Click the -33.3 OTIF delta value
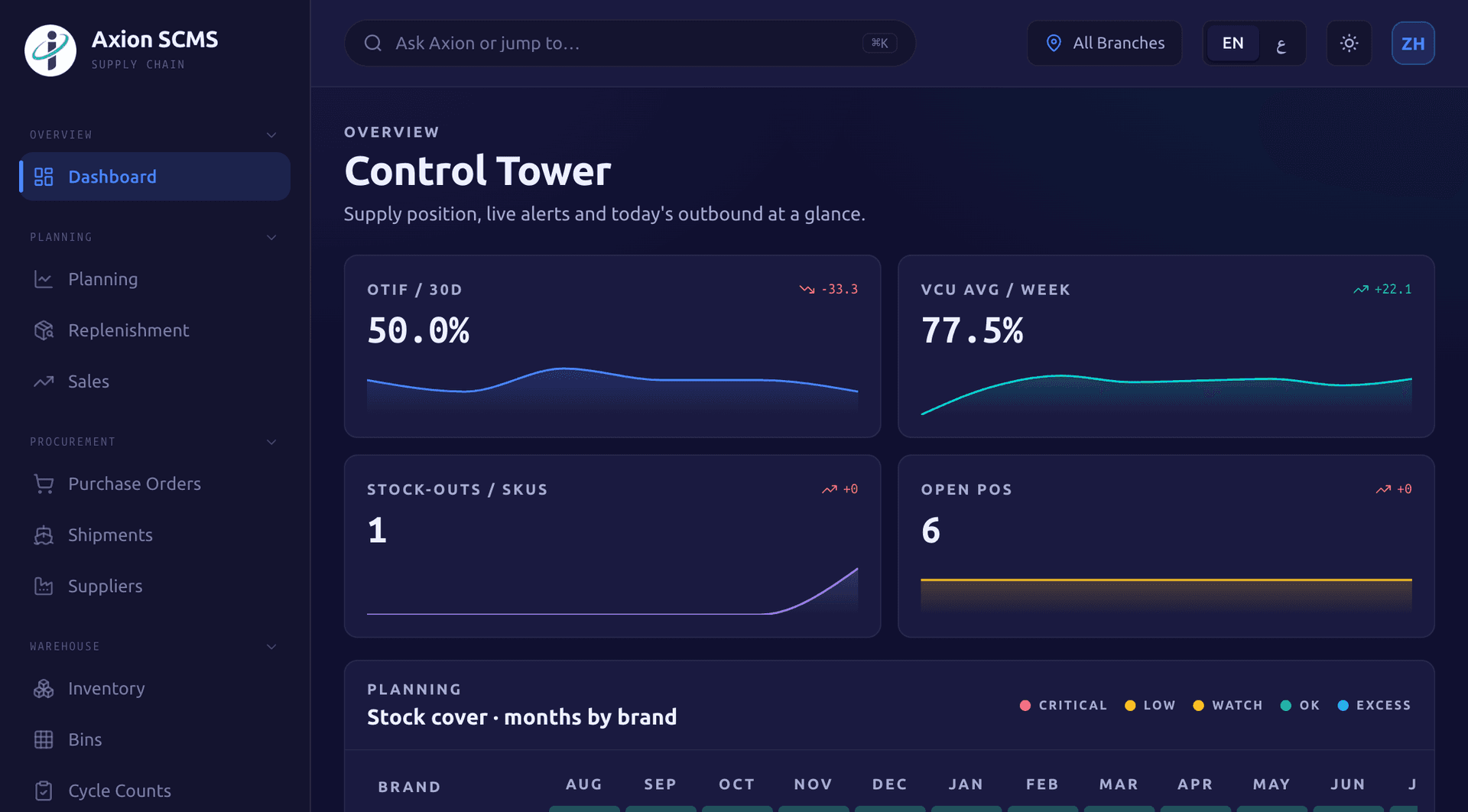The width and height of the screenshot is (1468, 812). (x=840, y=289)
